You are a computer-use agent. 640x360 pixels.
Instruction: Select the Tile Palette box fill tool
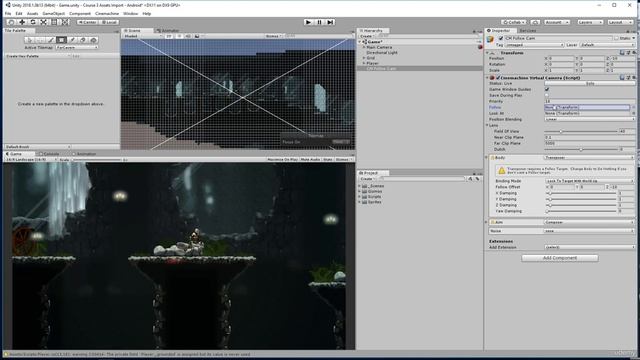[61, 40]
